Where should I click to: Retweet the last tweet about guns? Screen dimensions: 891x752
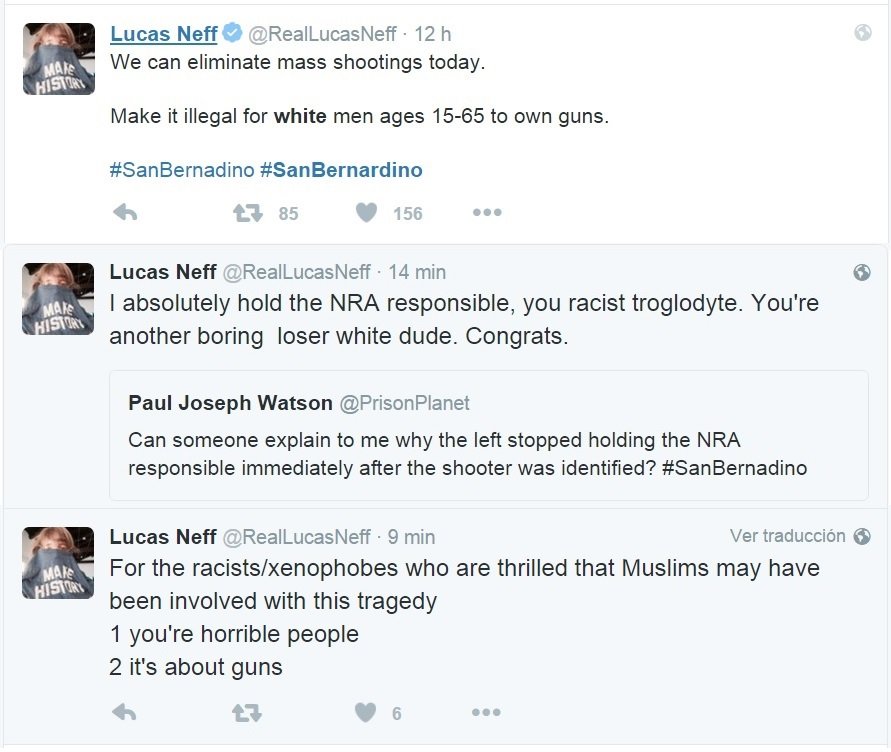pyautogui.click(x=247, y=712)
